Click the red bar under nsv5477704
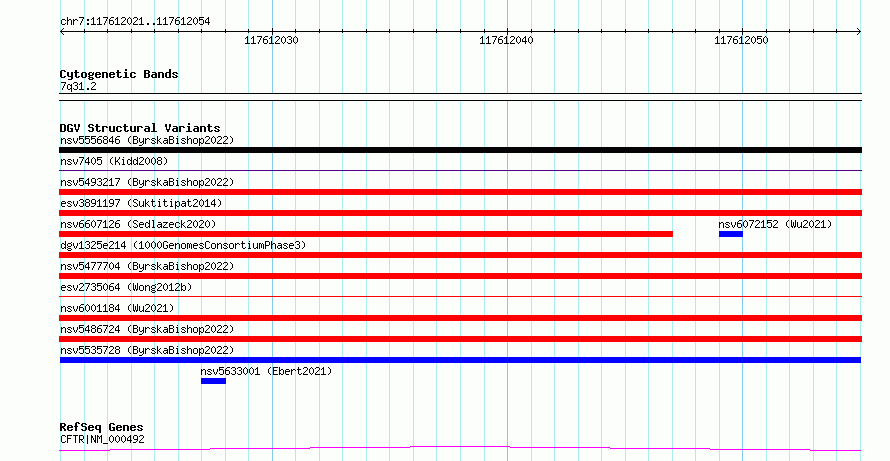890x461 pixels. tap(460, 276)
